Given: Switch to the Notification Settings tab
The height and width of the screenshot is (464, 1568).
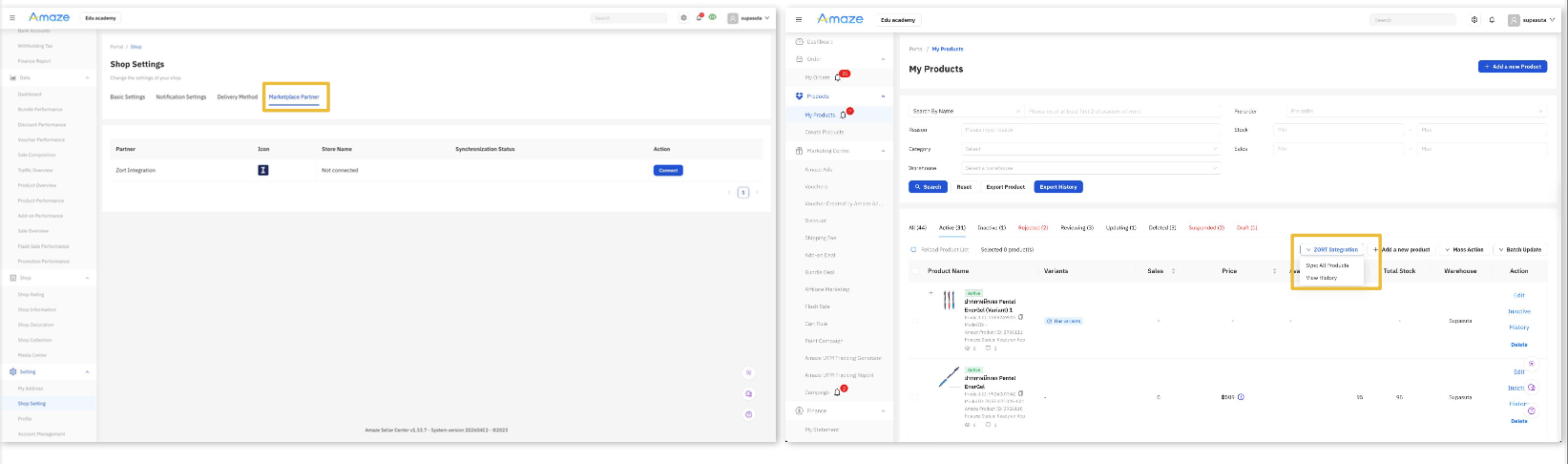Looking at the screenshot, I should [x=181, y=96].
